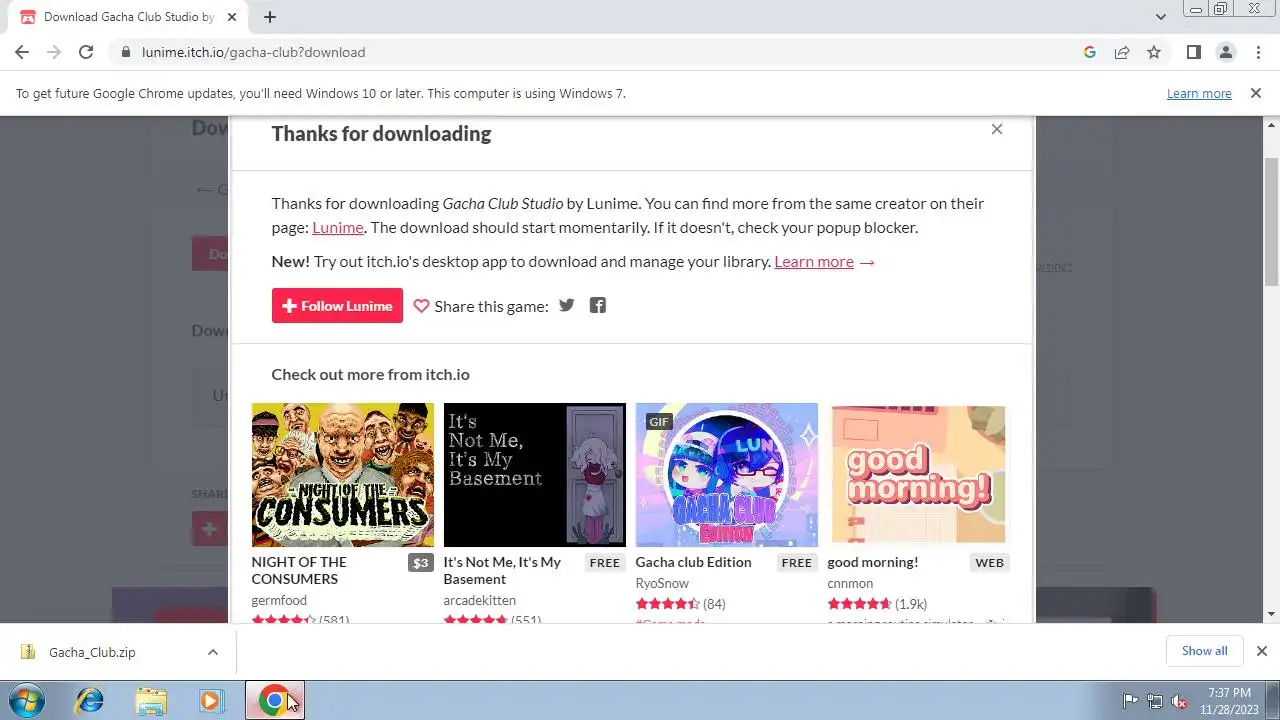Open author arcadekitten's page
Viewport: 1280px width, 720px height.
480,600
